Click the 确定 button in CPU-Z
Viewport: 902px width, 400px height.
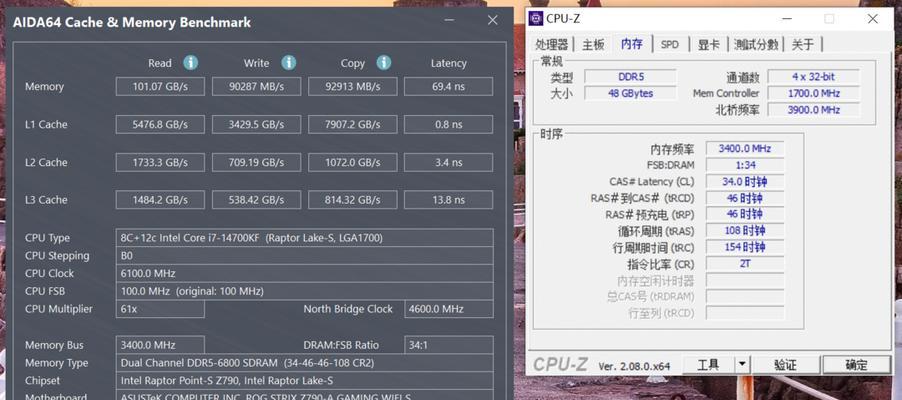(x=856, y=364)
